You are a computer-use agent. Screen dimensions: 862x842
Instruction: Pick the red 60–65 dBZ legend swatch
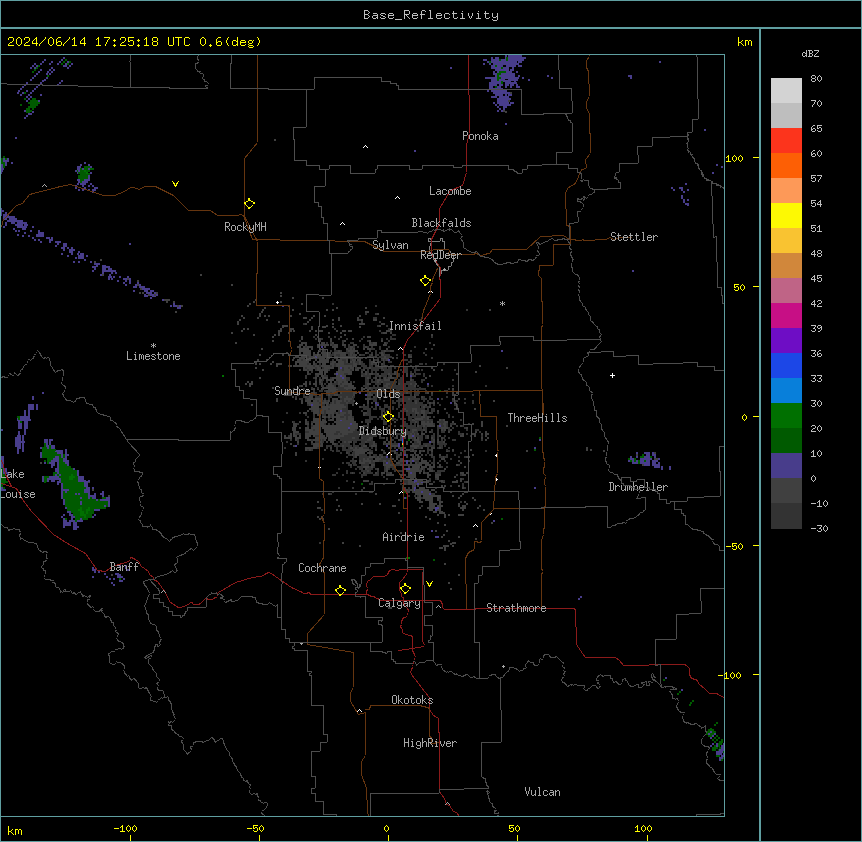click(786, 140)
